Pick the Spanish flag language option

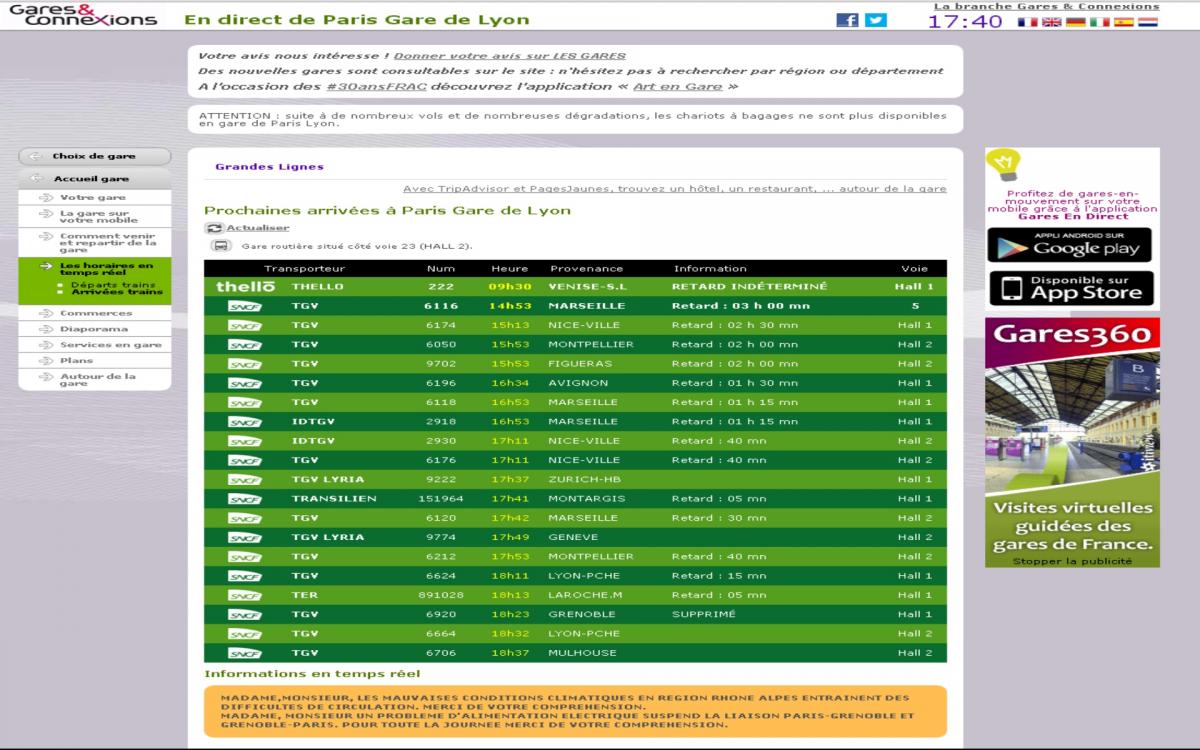(x=1123, y=21)
